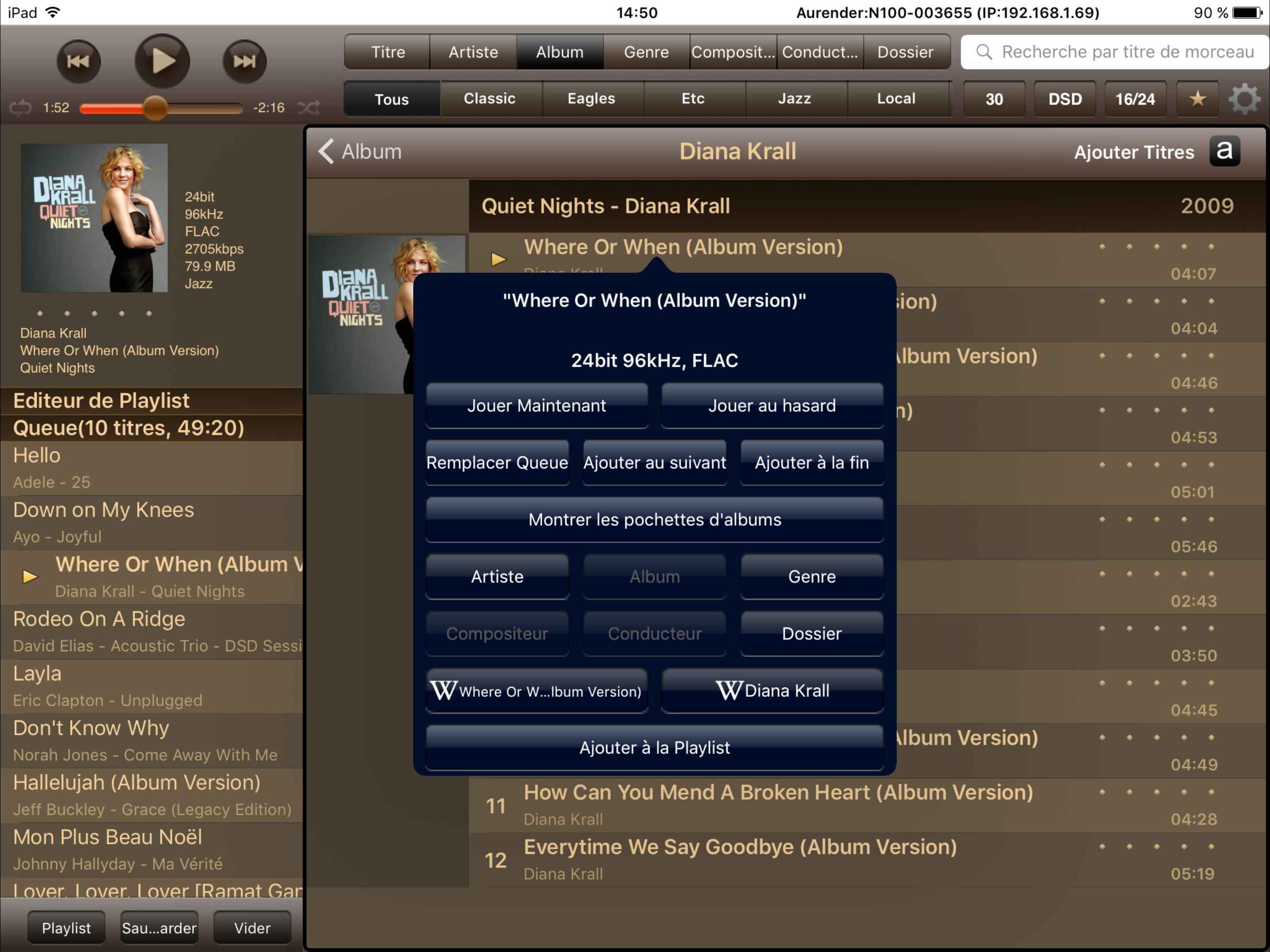Select Don't Know Why in queue
Viewport: 1270px width, 952px height.
pos(152,740)
